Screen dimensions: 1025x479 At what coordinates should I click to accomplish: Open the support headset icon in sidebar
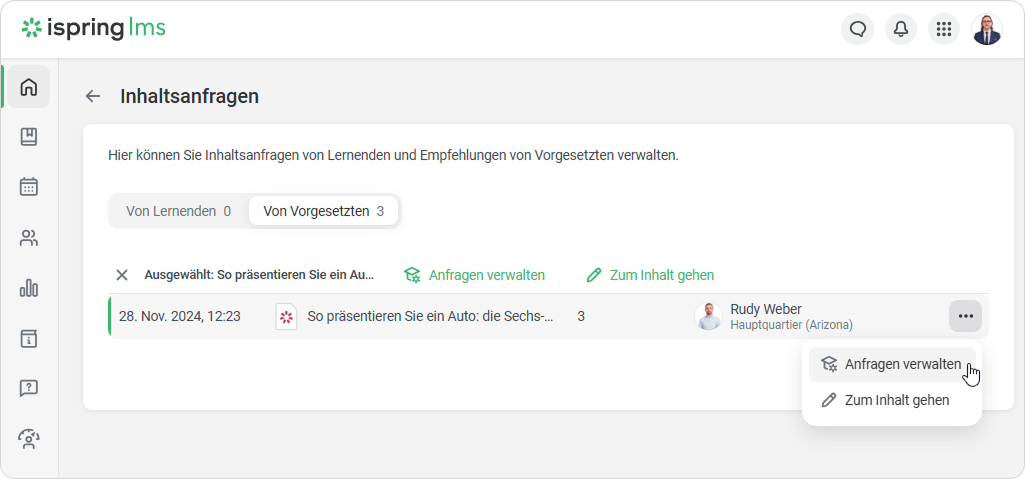(28, 438)
